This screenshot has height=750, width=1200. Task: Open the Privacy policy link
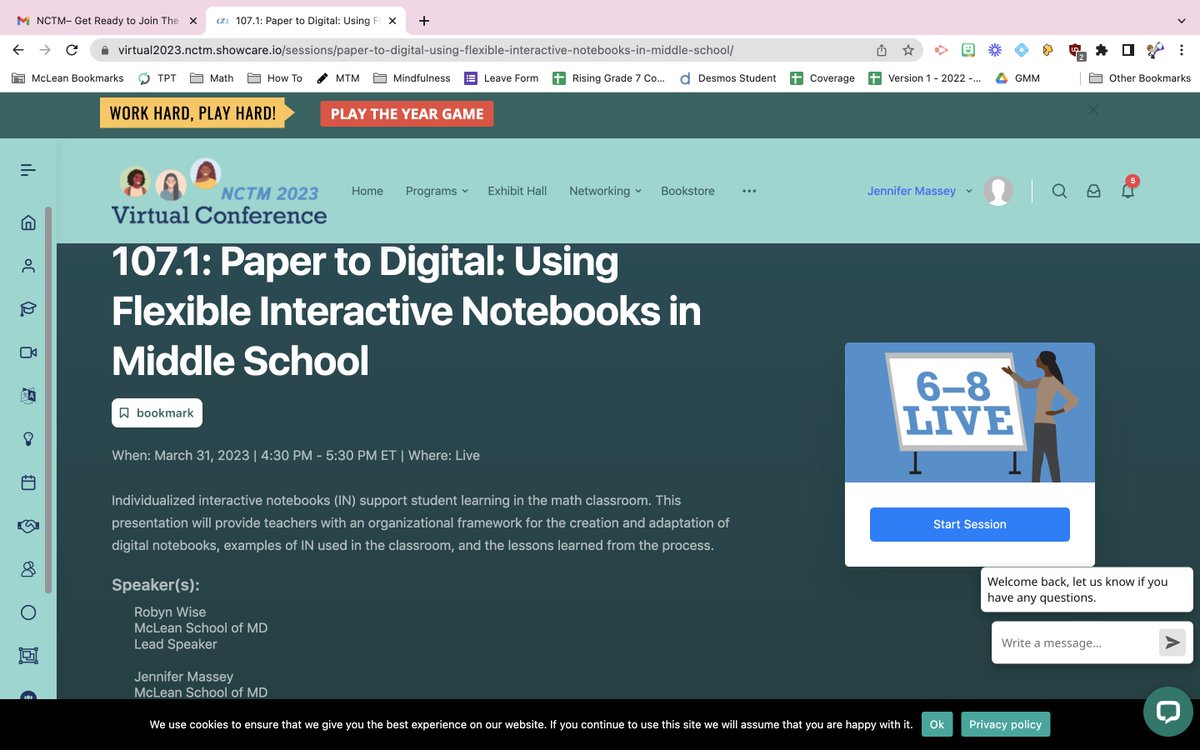(1005, 724)
